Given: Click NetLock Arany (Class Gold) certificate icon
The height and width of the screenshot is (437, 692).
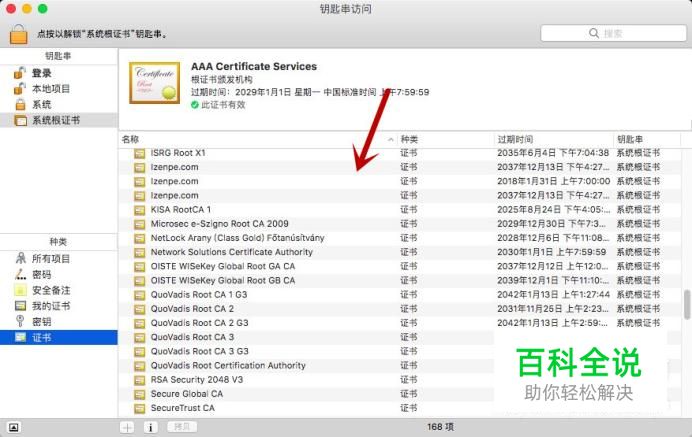Looking at the screenshot, I should [x=139, y=238].
